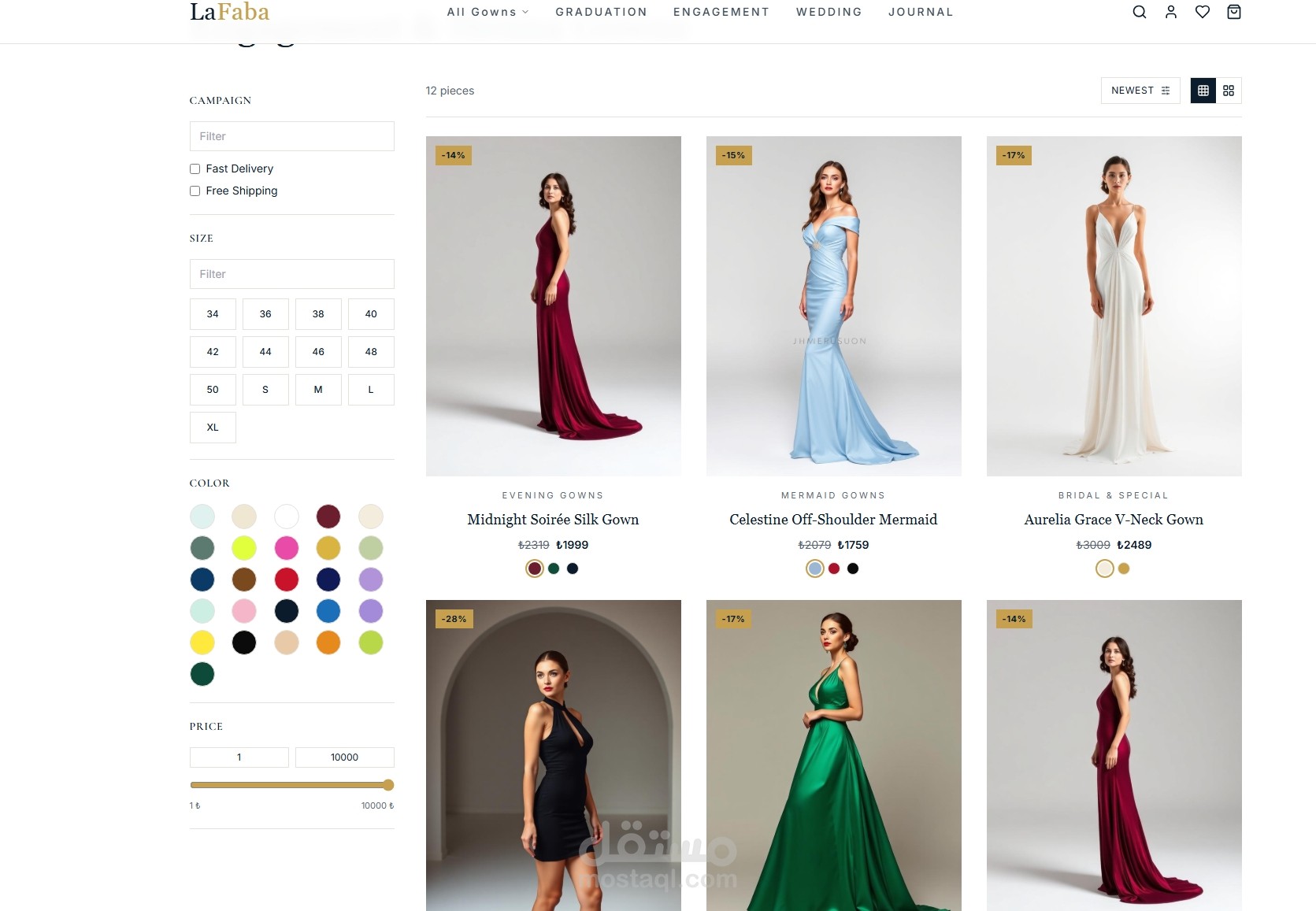Open the Mermaid Gowns category label

[833, 495]
